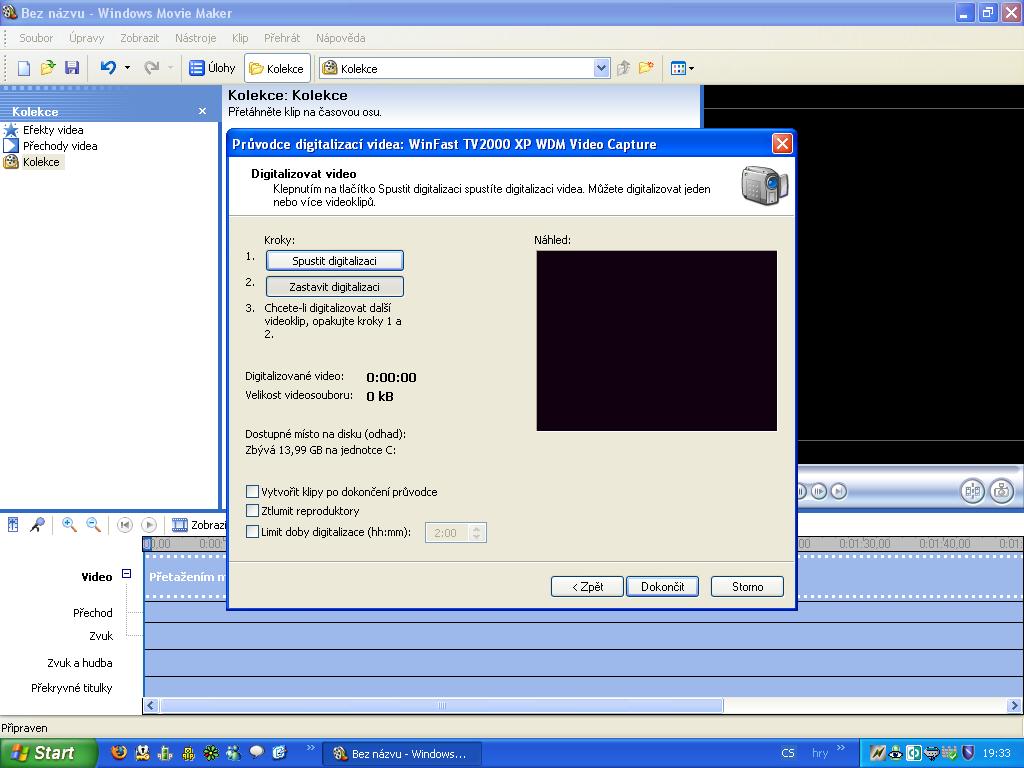Open the Nápověda menu

341,38
